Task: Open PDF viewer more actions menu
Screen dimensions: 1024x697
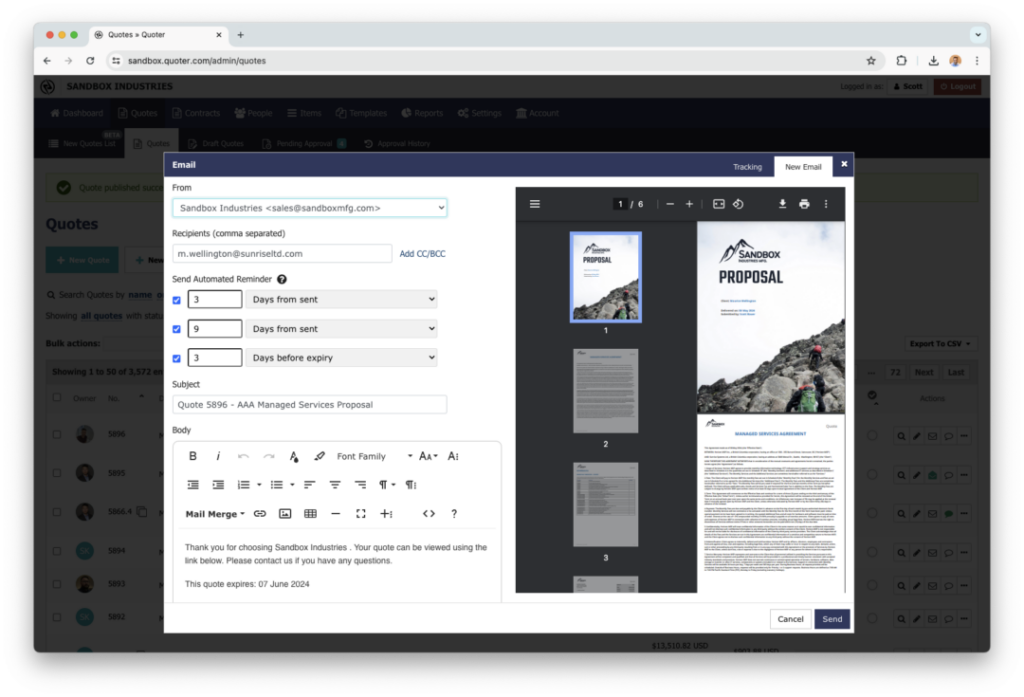Action: point(826,204)
